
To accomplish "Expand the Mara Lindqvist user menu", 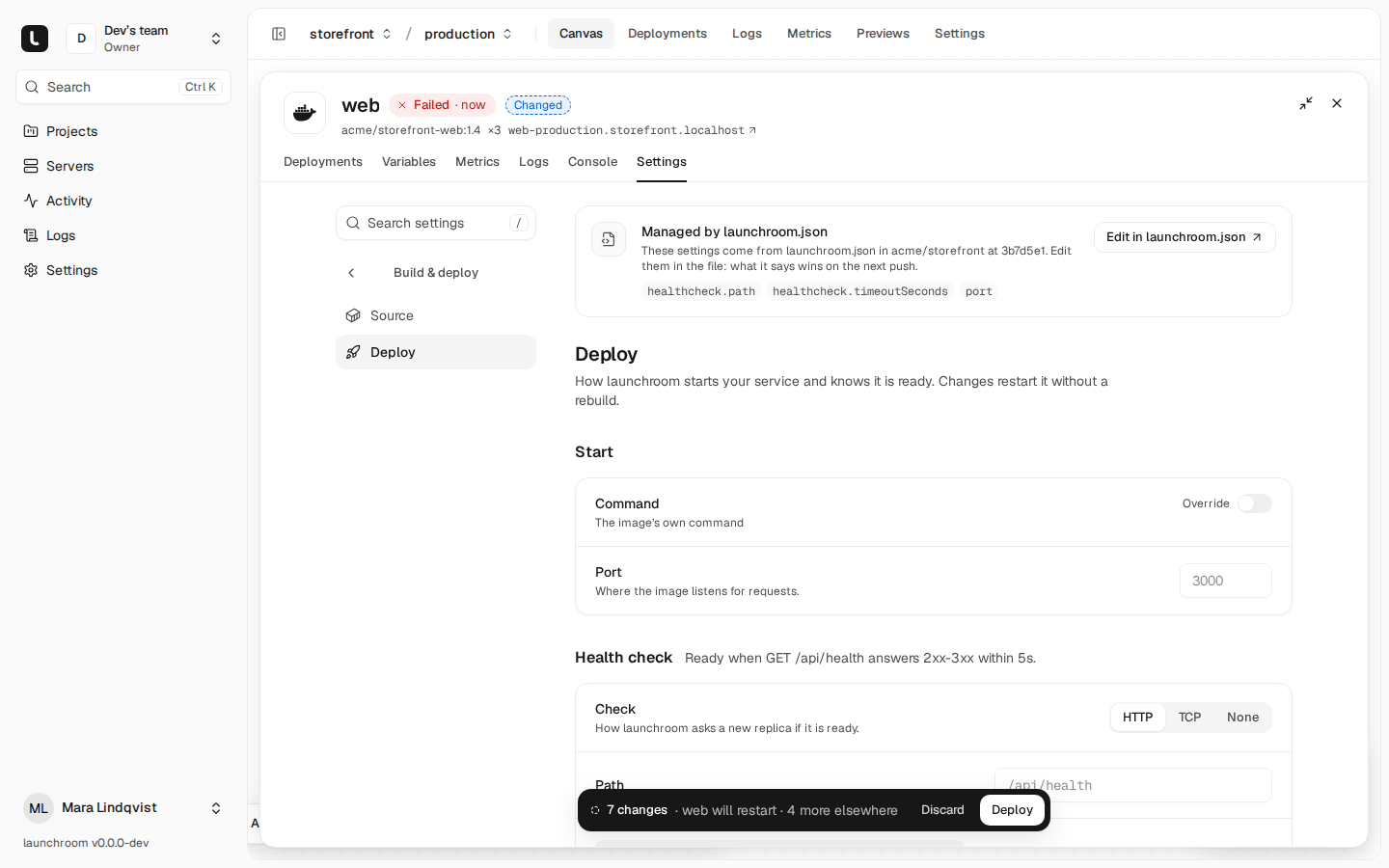I will [x=123, y=808].
